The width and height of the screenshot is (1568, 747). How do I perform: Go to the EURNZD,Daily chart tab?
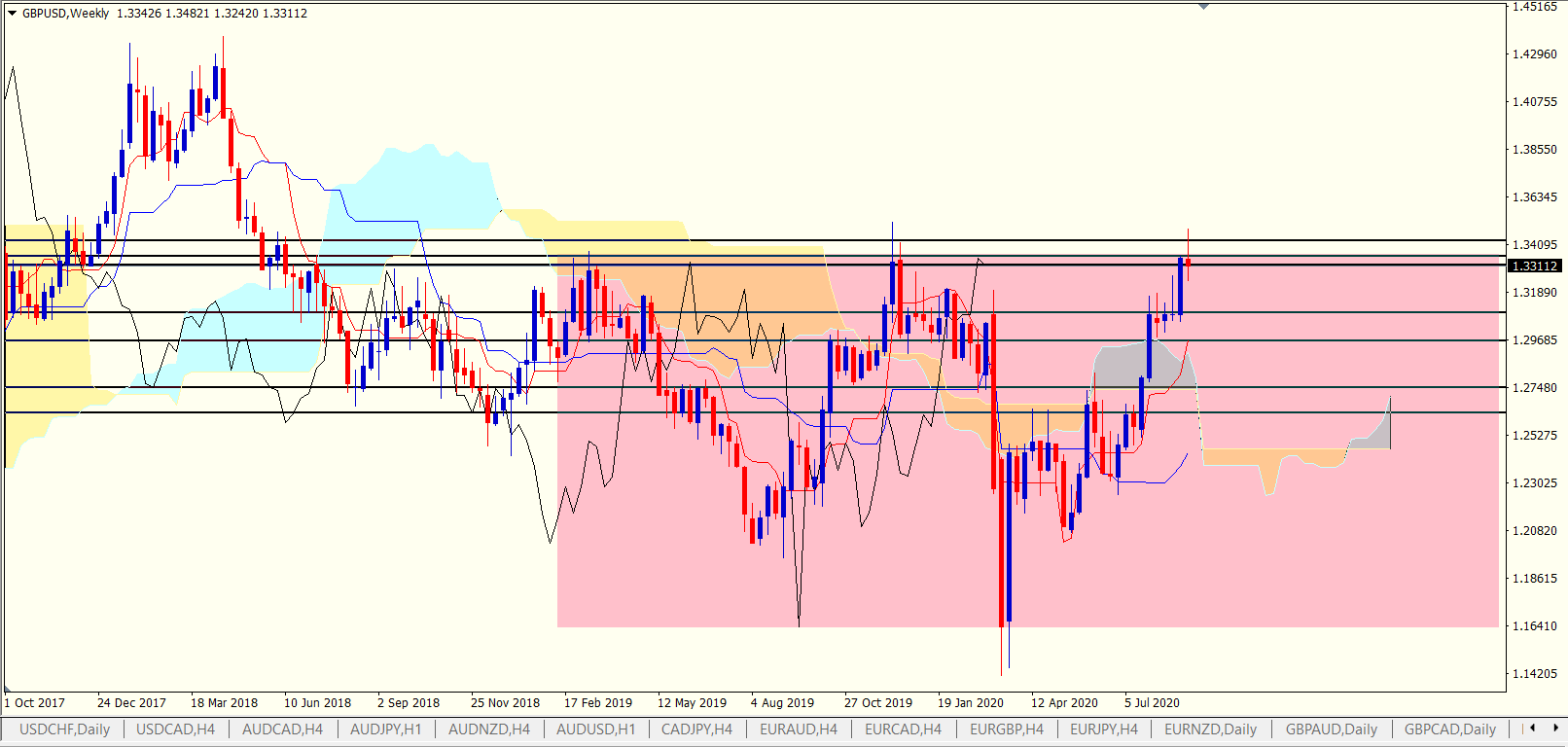click(1211, 729)
